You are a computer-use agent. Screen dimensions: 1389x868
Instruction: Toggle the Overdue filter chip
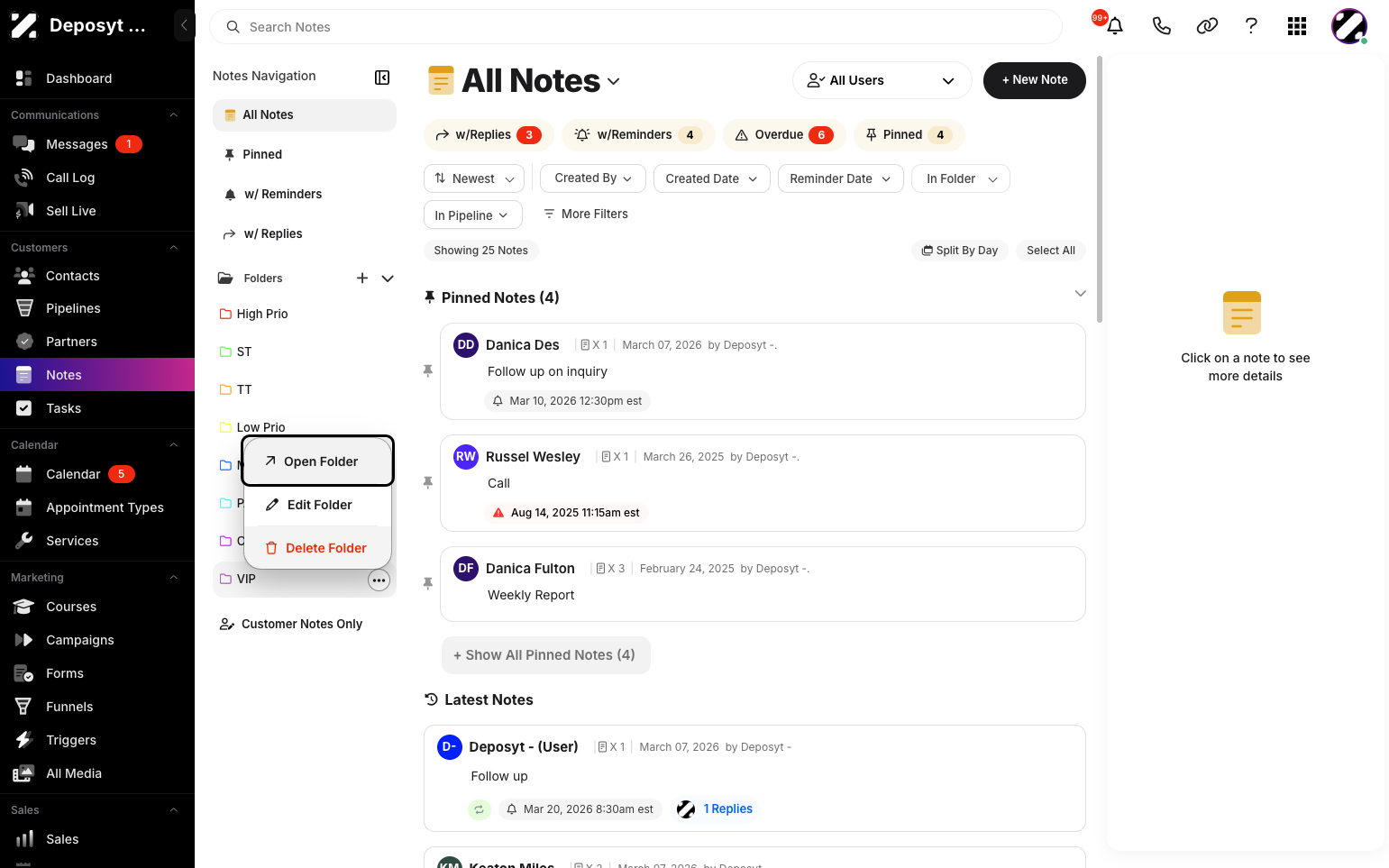point(784,135)
